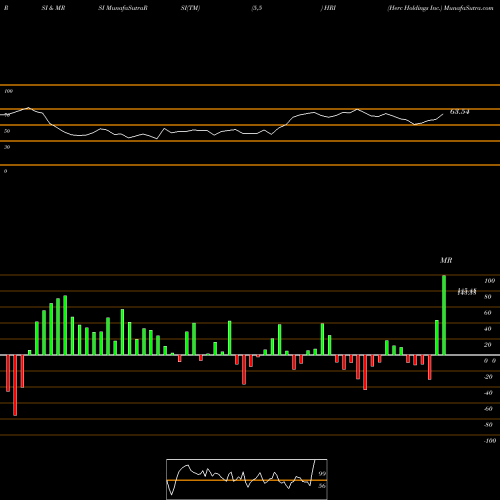The image size is (500, 500).
Task: Click the RSI axis label 30
Action: [x=7, y=147]
